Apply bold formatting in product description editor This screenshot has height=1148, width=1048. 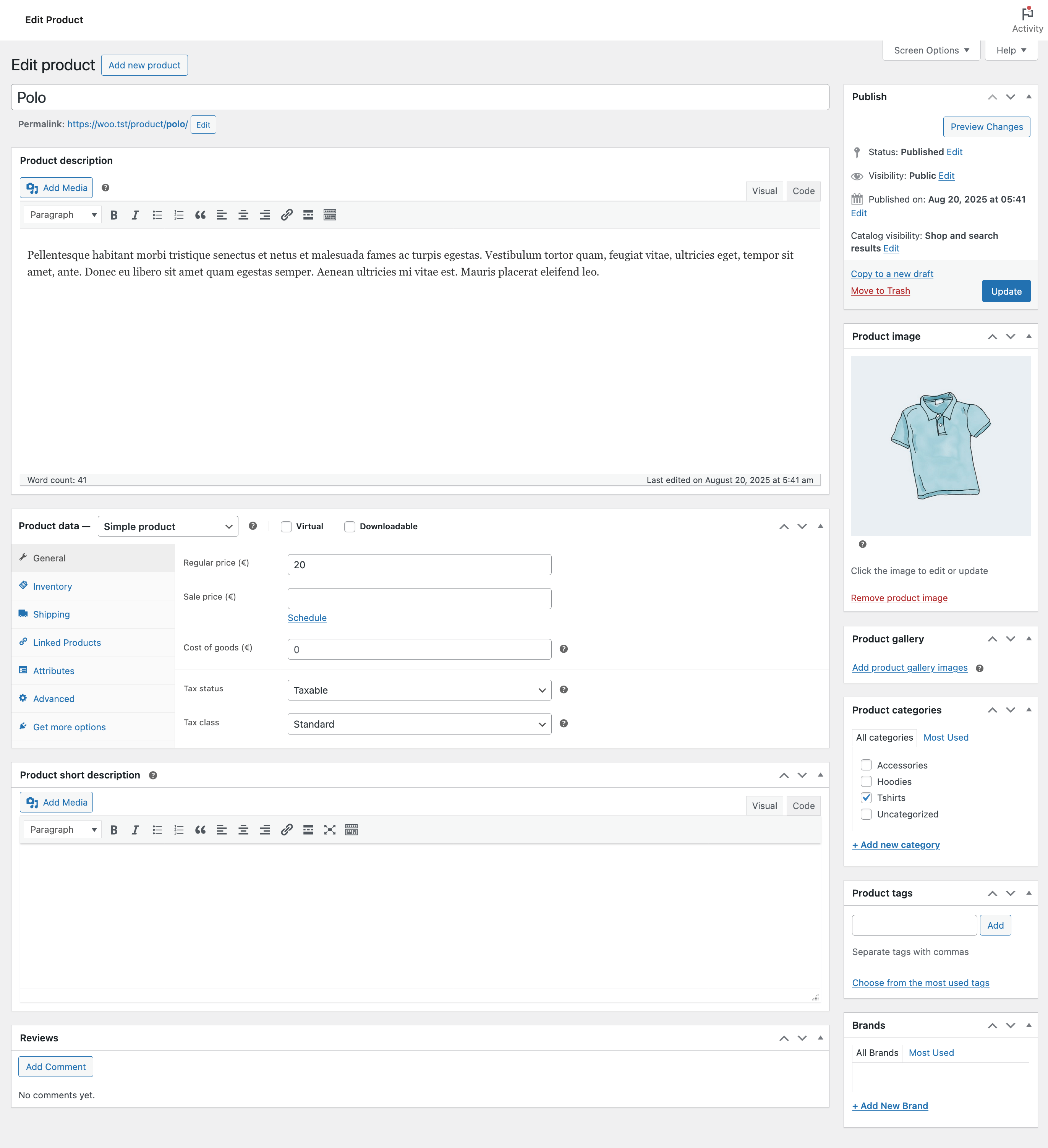(114, 215)
